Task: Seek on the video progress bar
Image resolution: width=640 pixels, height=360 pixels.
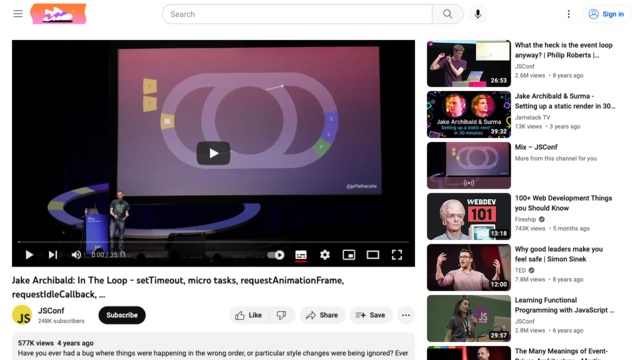Action: pyautogui.click(x=213, y=242)
